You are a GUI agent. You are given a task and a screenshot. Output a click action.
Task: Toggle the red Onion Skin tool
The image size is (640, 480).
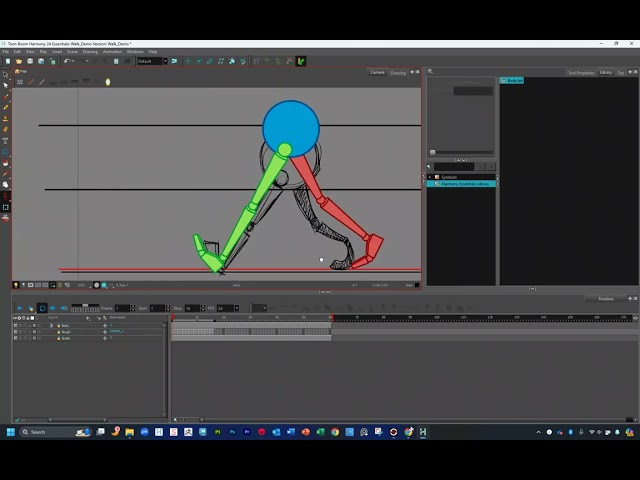5,196
